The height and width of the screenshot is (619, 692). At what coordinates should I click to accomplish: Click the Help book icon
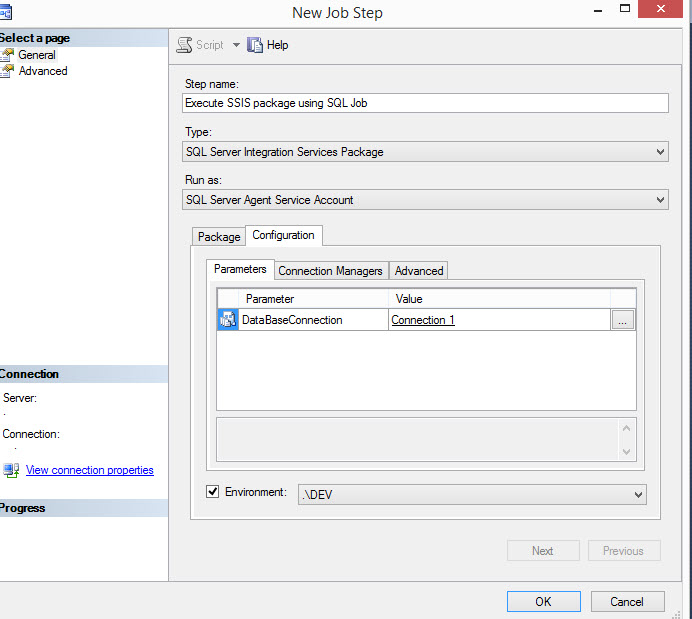[x=255, y=45]
